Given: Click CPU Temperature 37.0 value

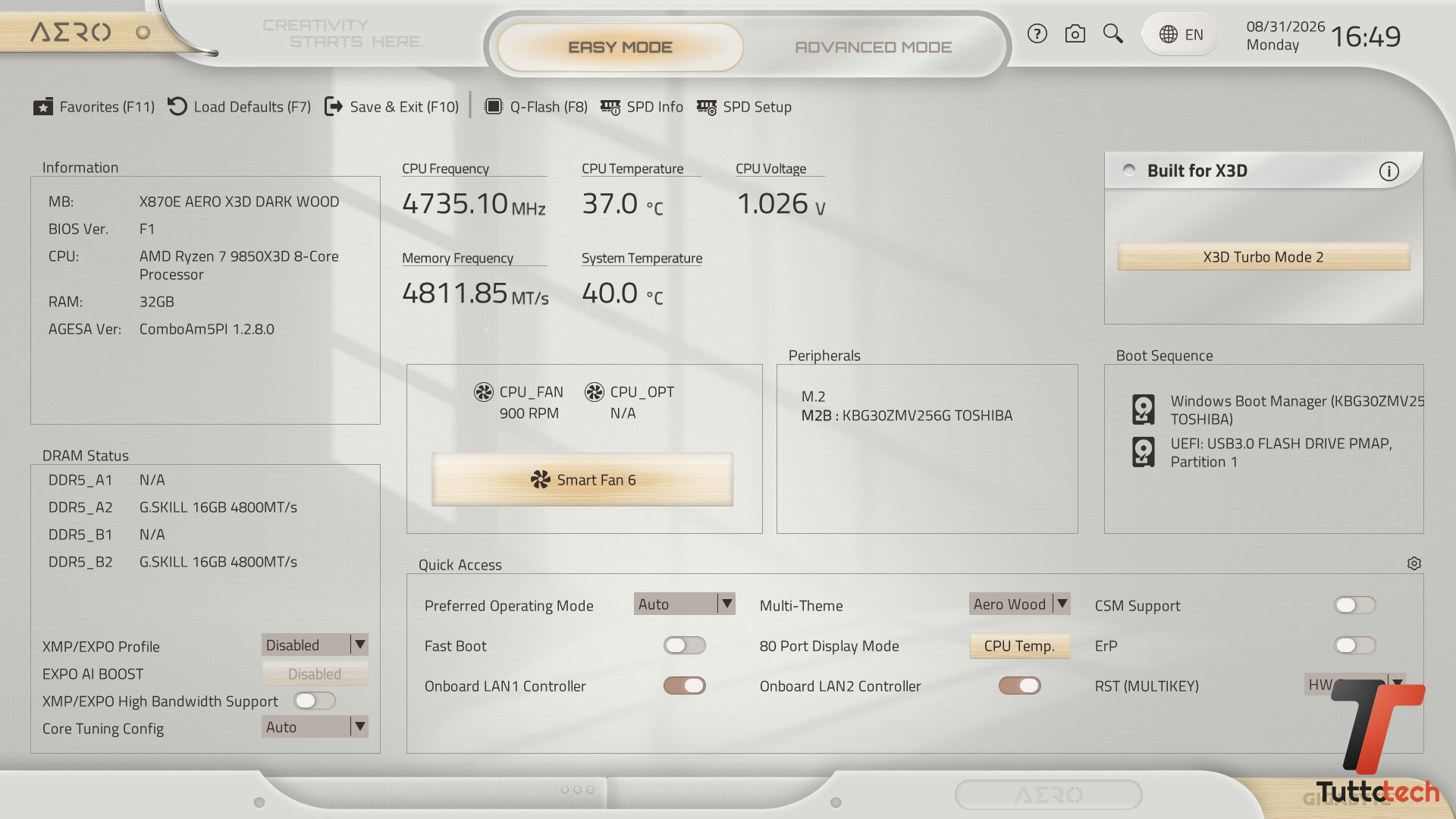Looking at the screenshot, I should [x=623, y=204].
